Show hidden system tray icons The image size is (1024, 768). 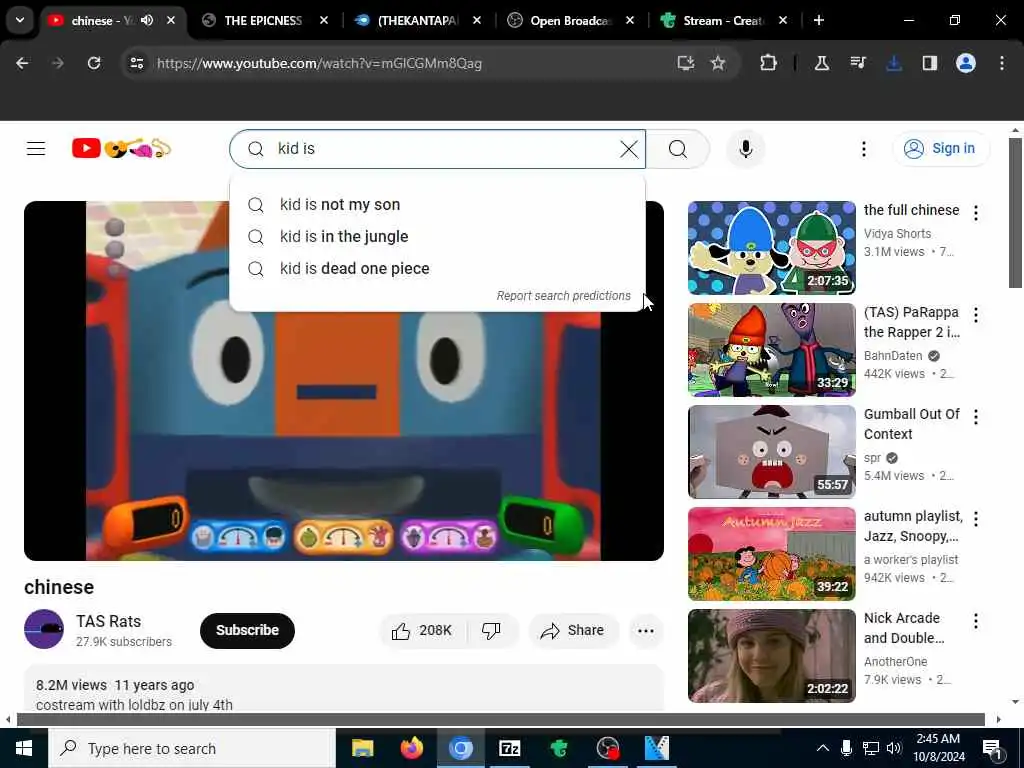[x=823, y=748]
